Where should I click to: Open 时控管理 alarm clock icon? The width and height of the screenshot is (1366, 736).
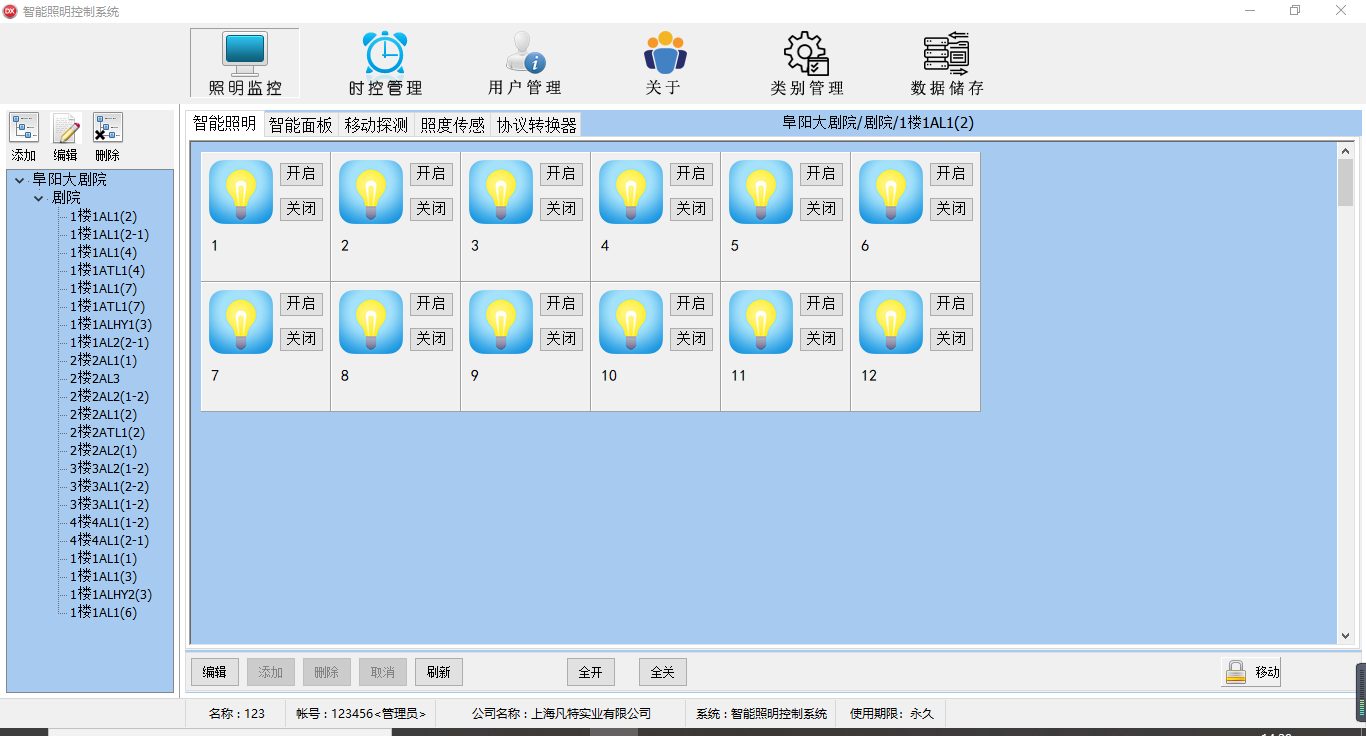[385, 62]
